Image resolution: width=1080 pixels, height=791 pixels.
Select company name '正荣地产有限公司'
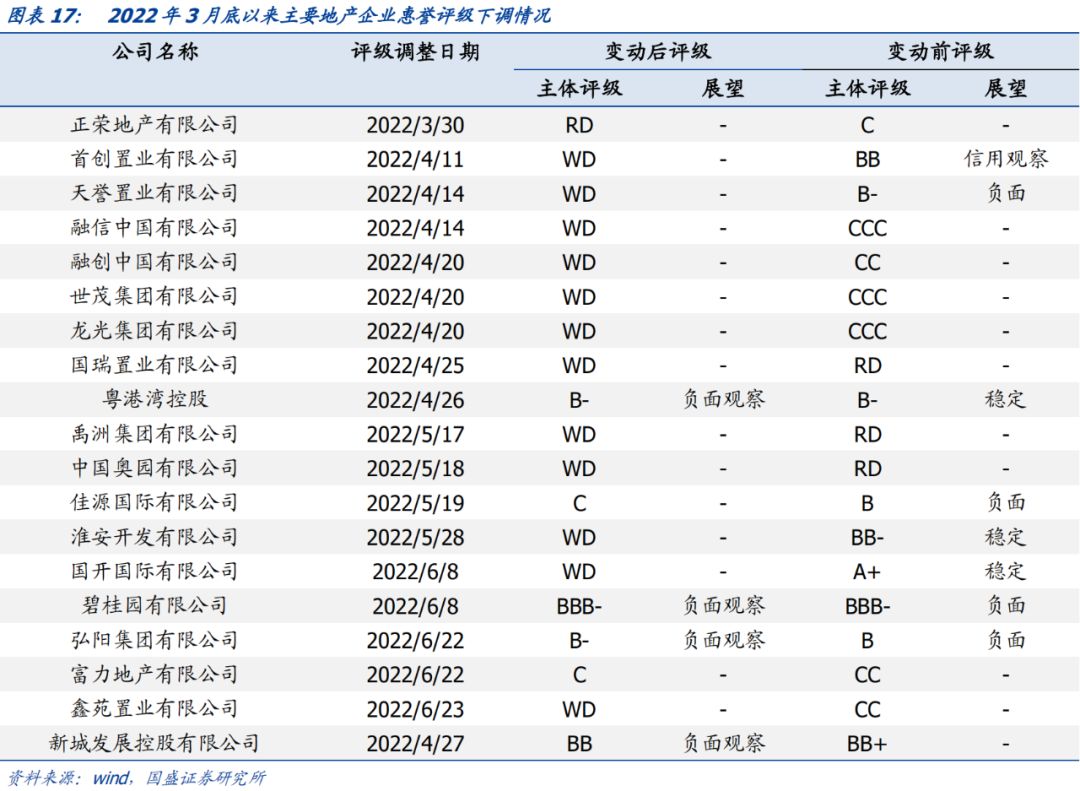coord(154,125)
